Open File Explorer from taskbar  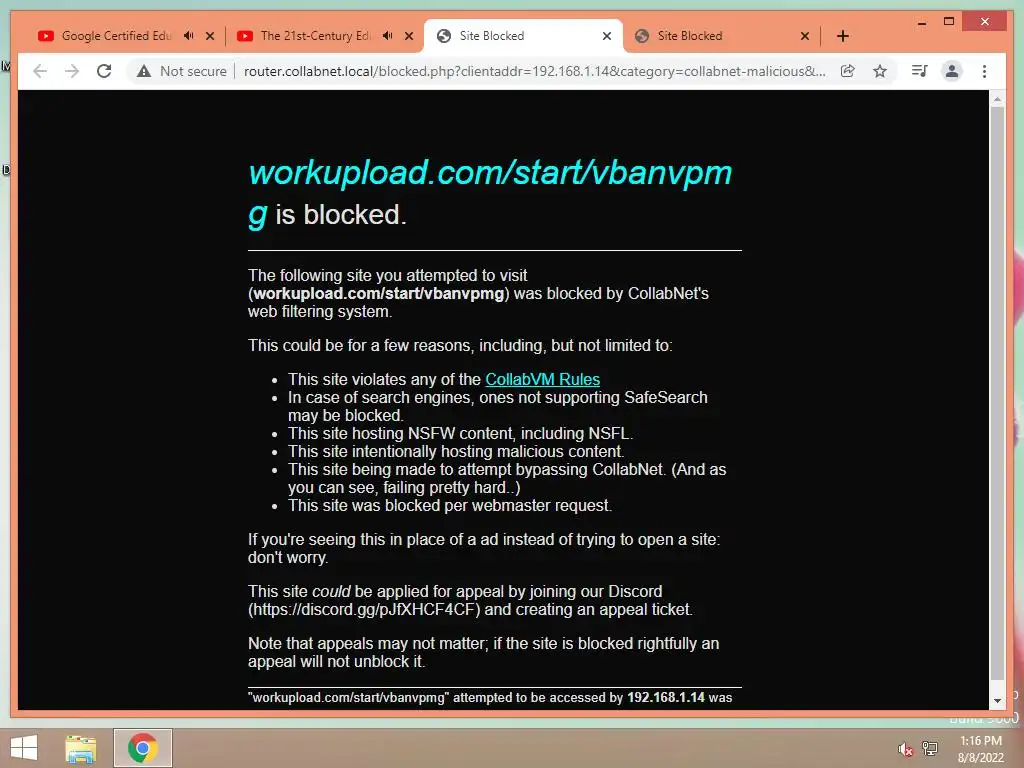click(80, 748)
